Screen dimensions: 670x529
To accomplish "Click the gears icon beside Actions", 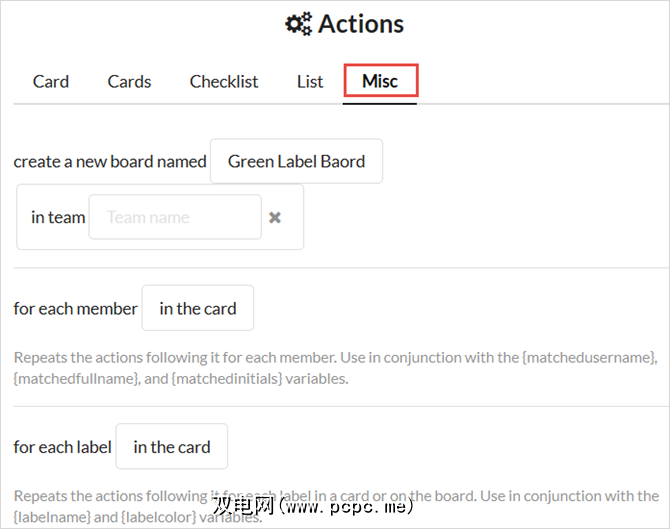I will tap(298, 24).
